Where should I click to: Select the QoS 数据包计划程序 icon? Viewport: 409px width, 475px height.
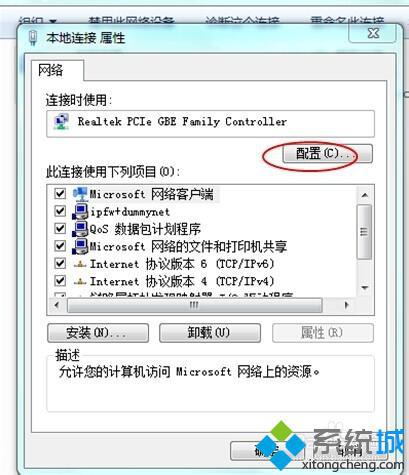pos(80,229)
